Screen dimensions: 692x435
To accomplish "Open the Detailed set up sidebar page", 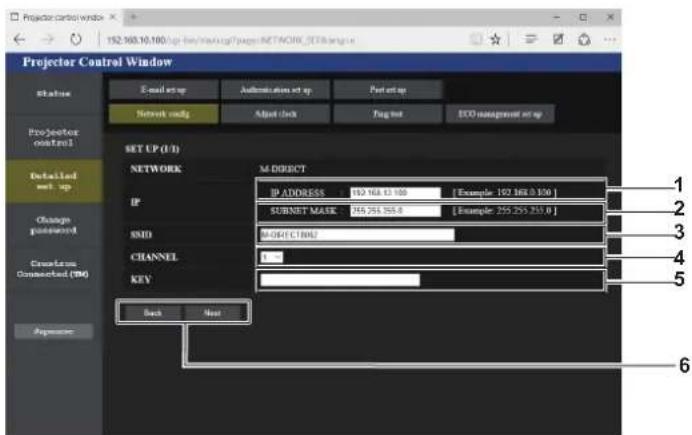I will pyautogui.click(x=54, y=181).
